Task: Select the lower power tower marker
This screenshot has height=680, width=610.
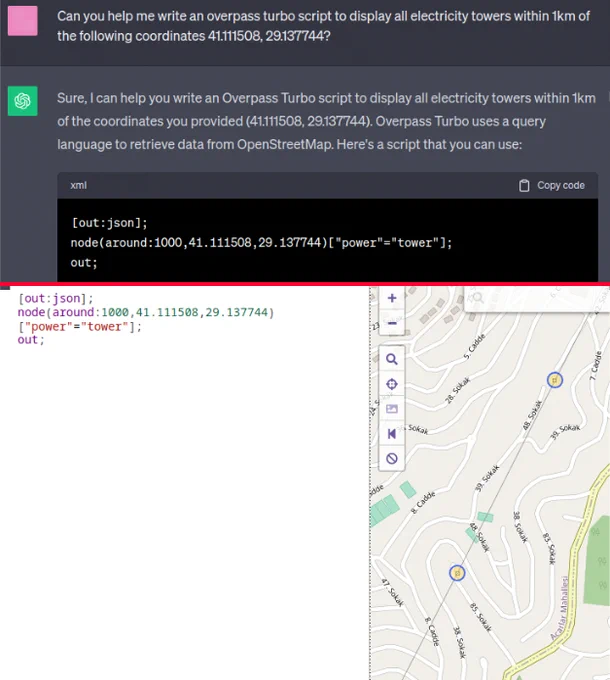Action: tap(457, 573)
